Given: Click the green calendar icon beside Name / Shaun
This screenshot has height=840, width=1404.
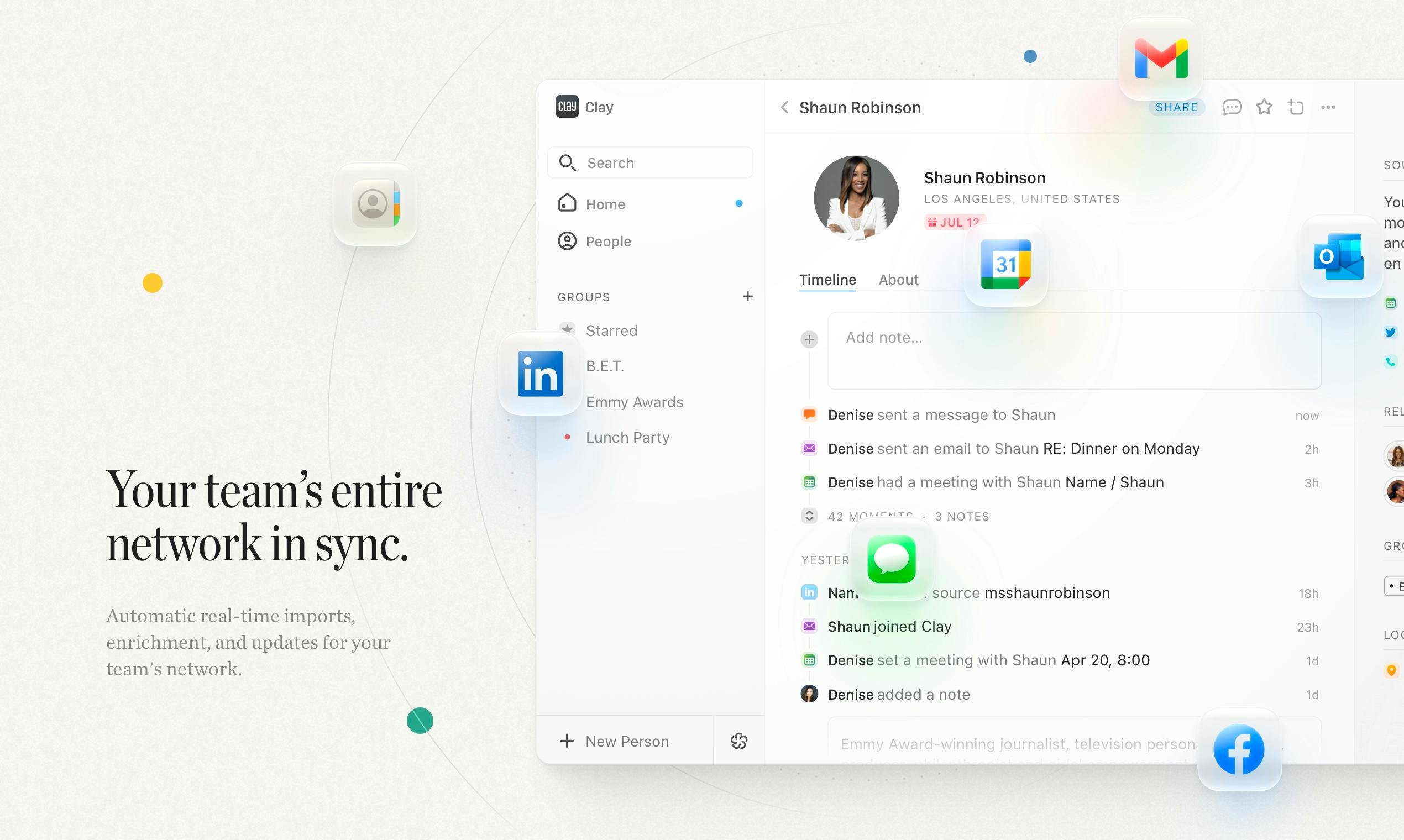Looking at the screenshot, I should 809,482.
